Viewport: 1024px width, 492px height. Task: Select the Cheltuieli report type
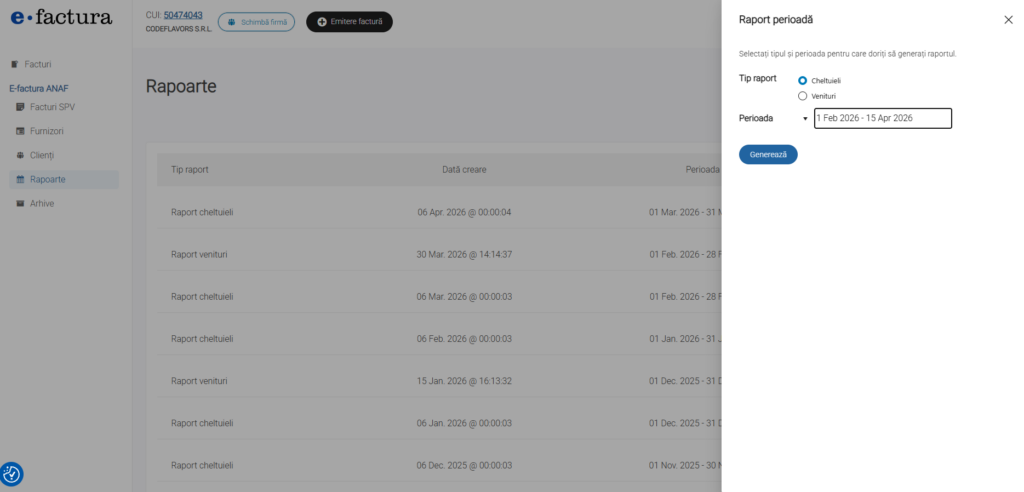click(803, 80)
